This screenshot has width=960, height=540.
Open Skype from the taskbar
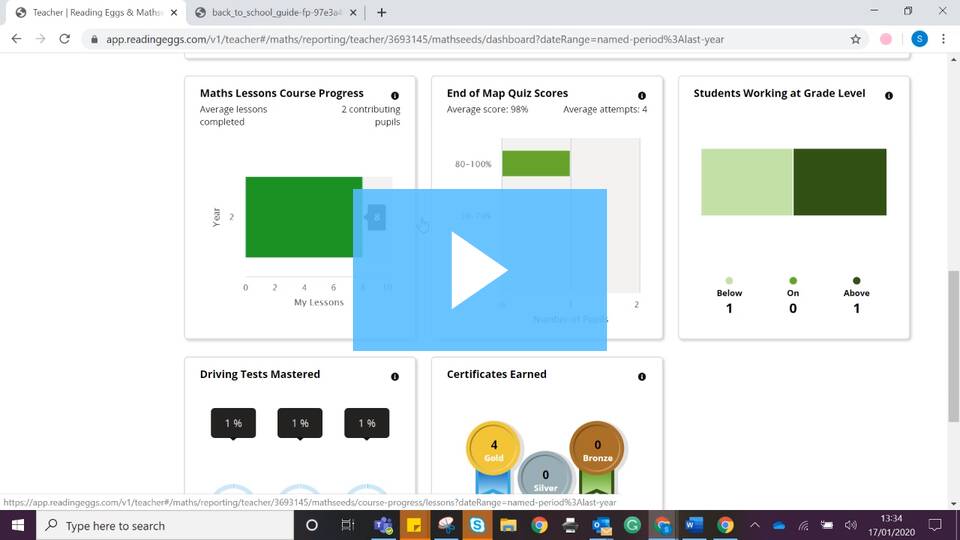click(x=477, y=525)
